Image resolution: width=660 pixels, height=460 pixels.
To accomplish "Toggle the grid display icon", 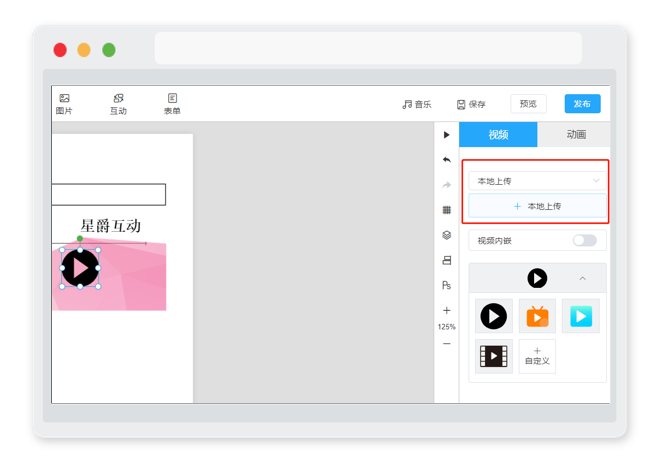I will click(447, 210).
